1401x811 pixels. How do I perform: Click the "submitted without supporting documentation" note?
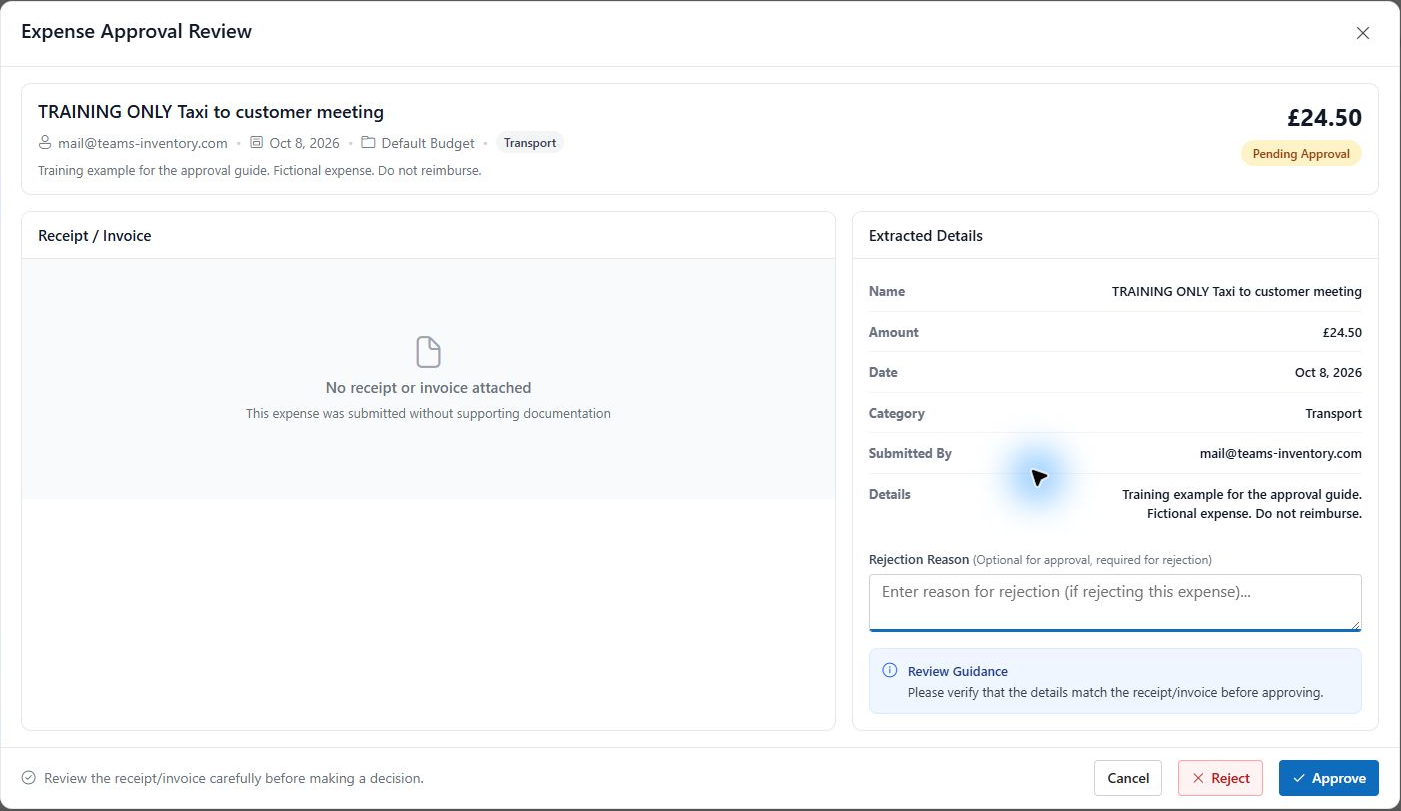(x=428, y=413)
